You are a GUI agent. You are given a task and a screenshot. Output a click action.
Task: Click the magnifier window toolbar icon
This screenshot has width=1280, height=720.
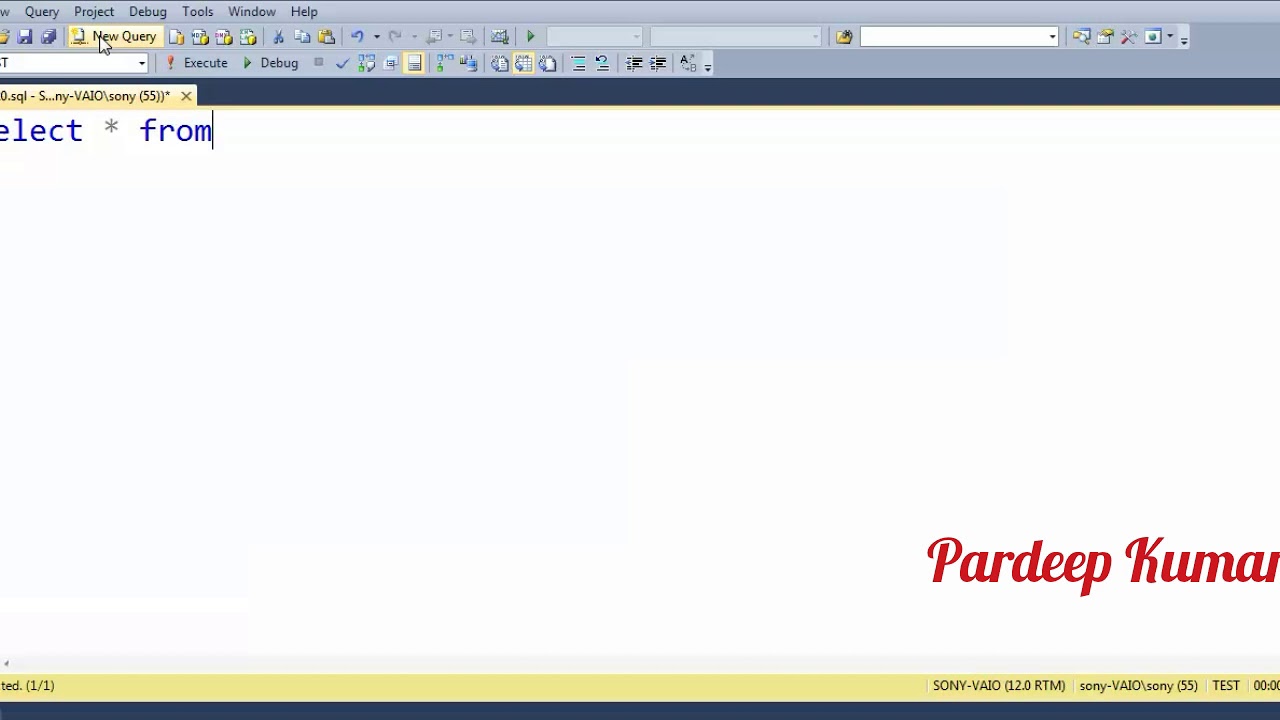point(1081,37)
